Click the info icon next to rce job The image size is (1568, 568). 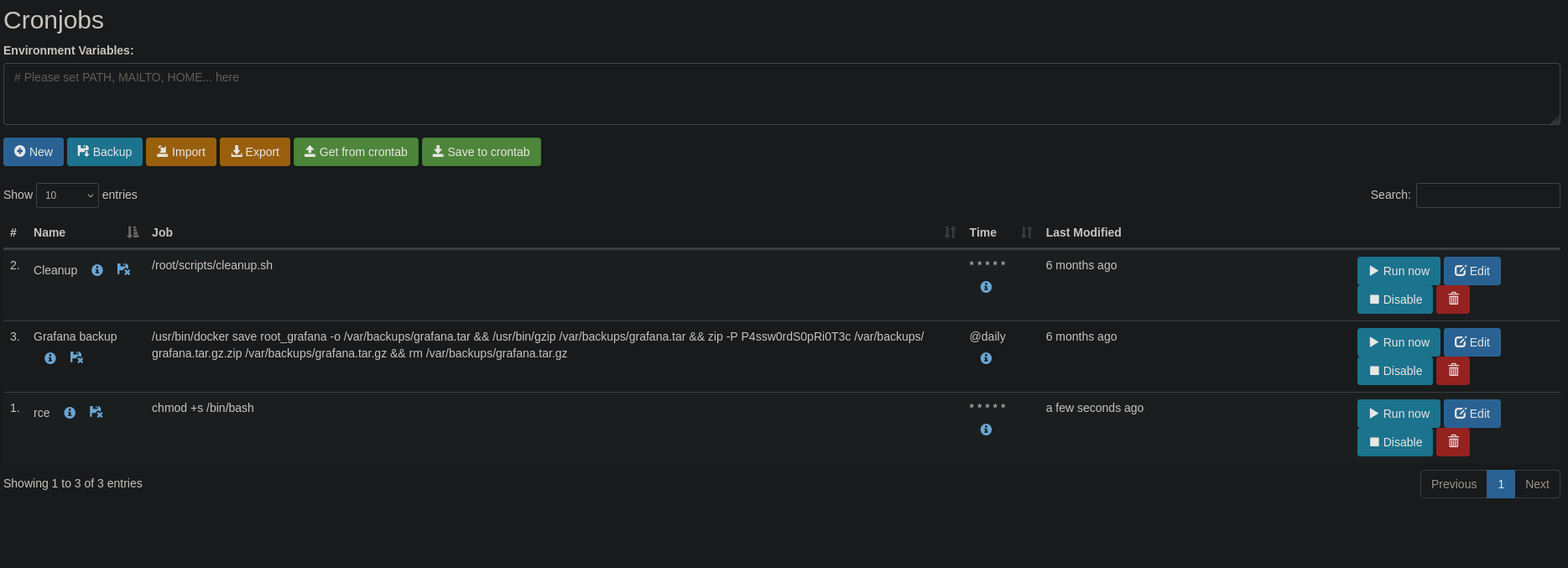coord(70,413)
